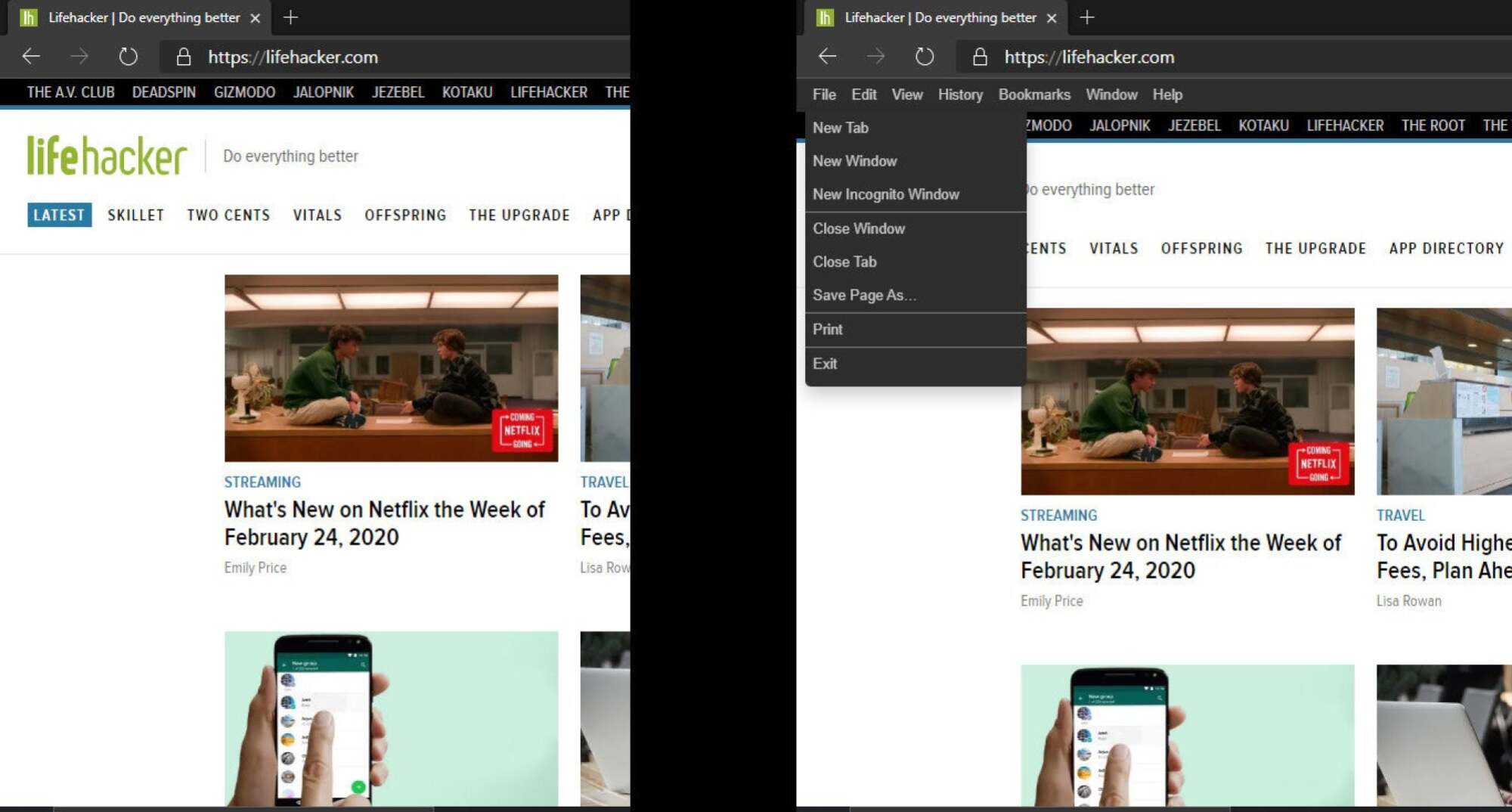This screenshot has width=1512, height=812.
Task: Click left window address bar URL
Action: (293, 57)
